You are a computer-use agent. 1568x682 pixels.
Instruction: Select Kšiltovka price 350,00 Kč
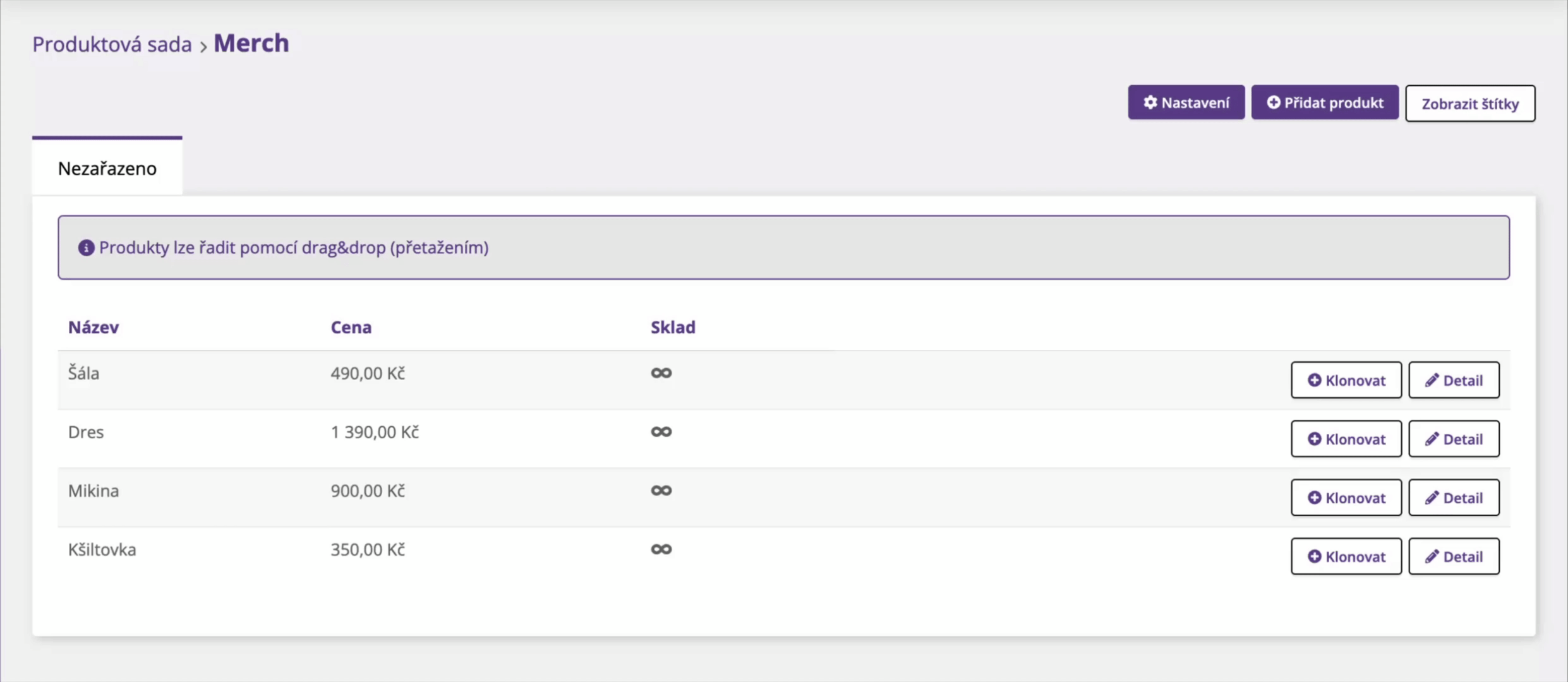click(x=368, y=549)
